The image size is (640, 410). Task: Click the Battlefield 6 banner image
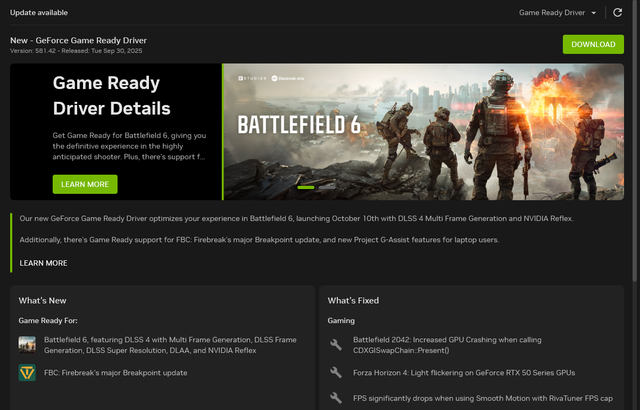pyautogui.click(x=423, y=132)
